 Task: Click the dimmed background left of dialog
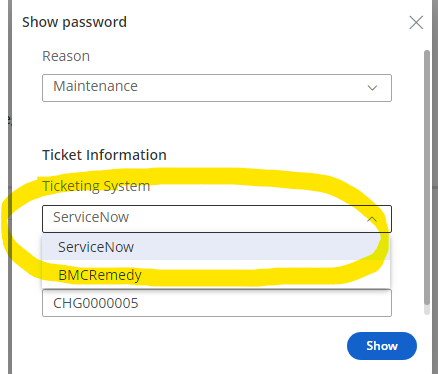pyautogui.click(x=4, y=187)
